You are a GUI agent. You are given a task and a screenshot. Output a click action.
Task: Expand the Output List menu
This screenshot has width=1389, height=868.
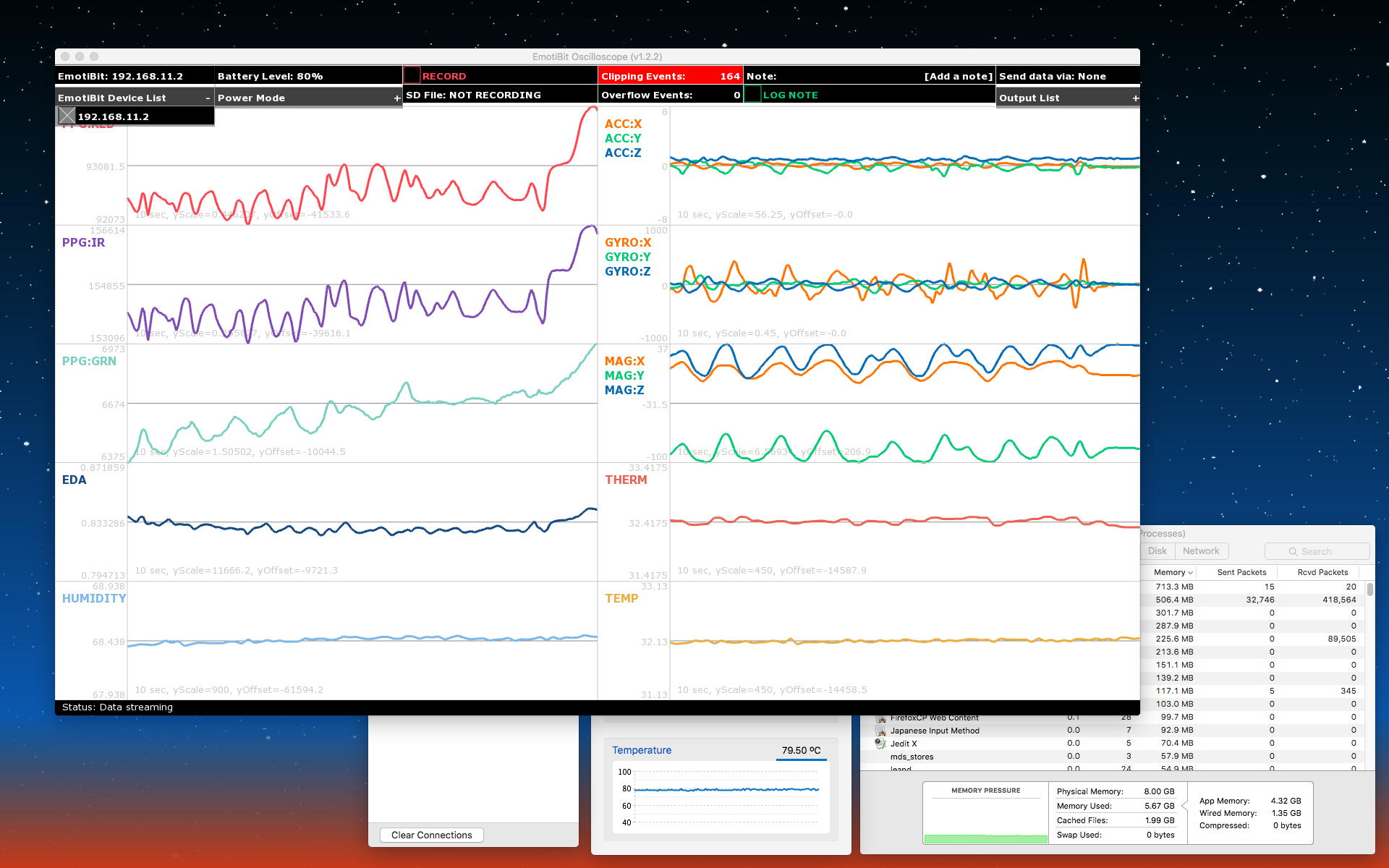[x=1134, y=98]
